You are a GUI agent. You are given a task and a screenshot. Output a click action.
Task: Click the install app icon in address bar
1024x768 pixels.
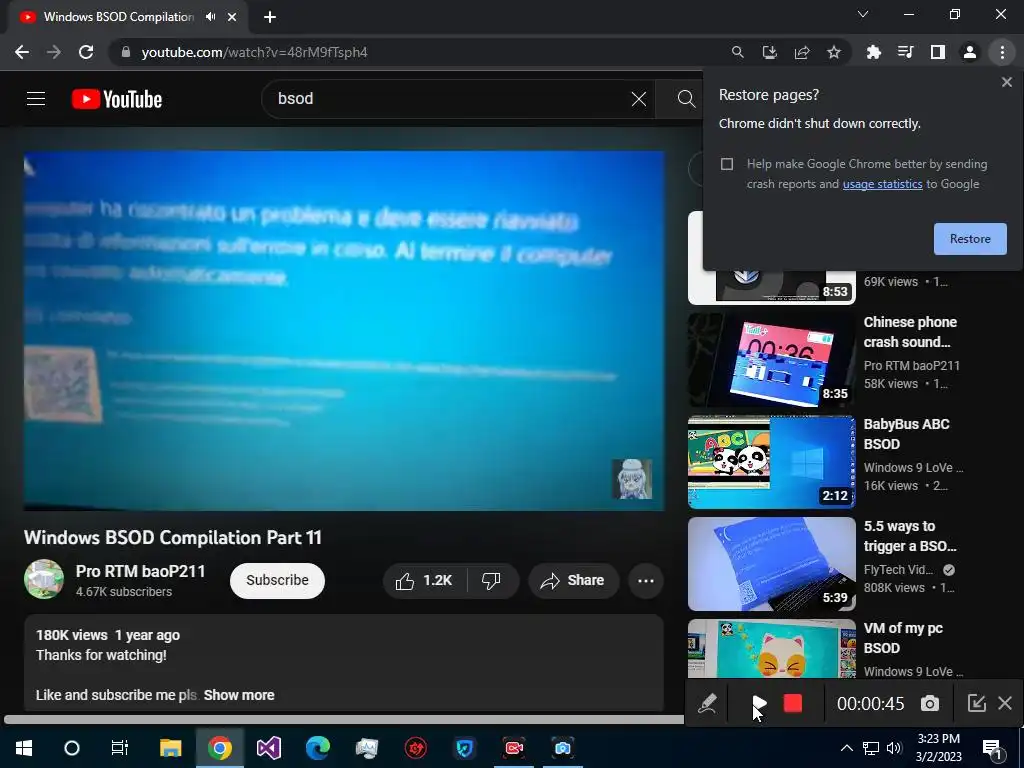[x=769, y=52]
